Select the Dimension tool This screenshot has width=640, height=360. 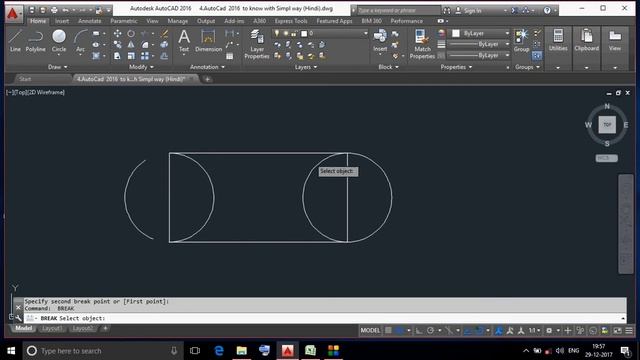(x=208, y=41)
